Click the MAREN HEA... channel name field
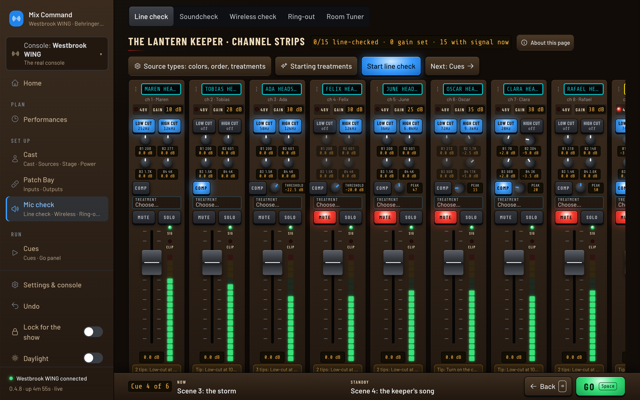The height and width of the screenshot is (400, 640). (161, 89)
